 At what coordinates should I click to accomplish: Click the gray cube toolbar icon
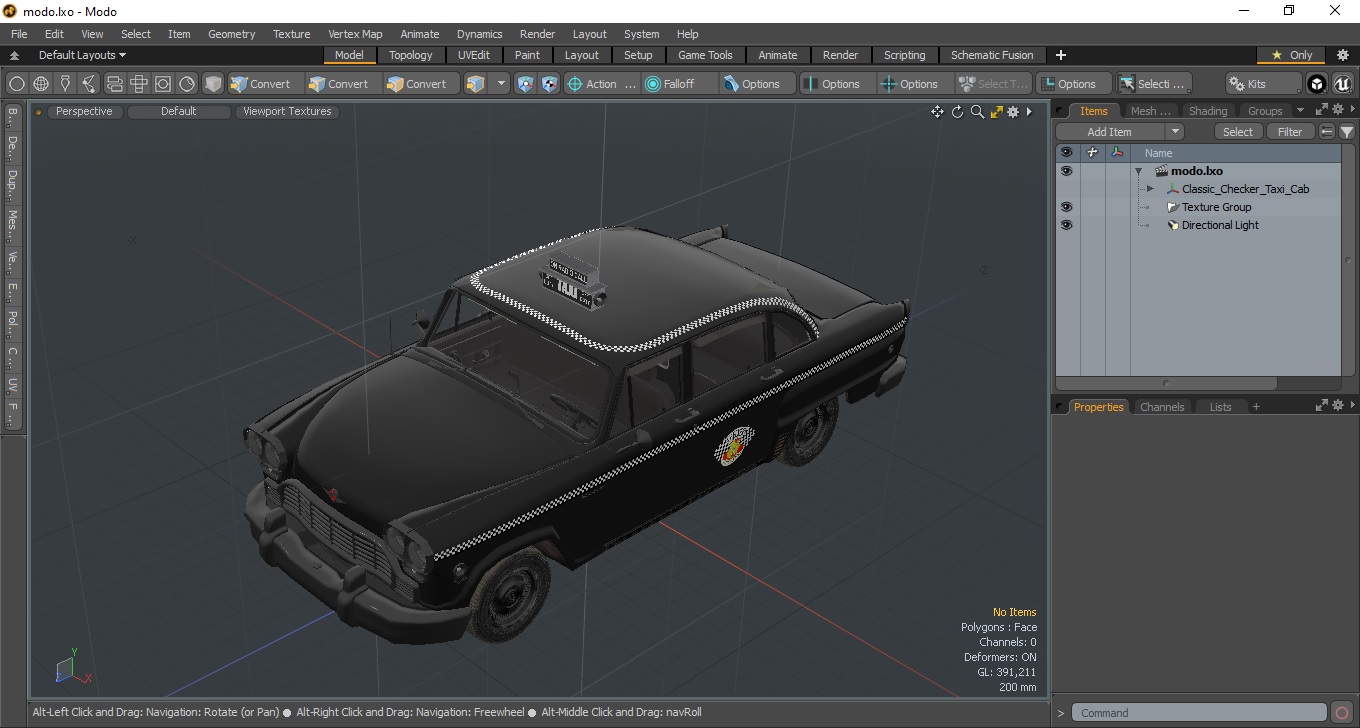(x=213, y=84)
